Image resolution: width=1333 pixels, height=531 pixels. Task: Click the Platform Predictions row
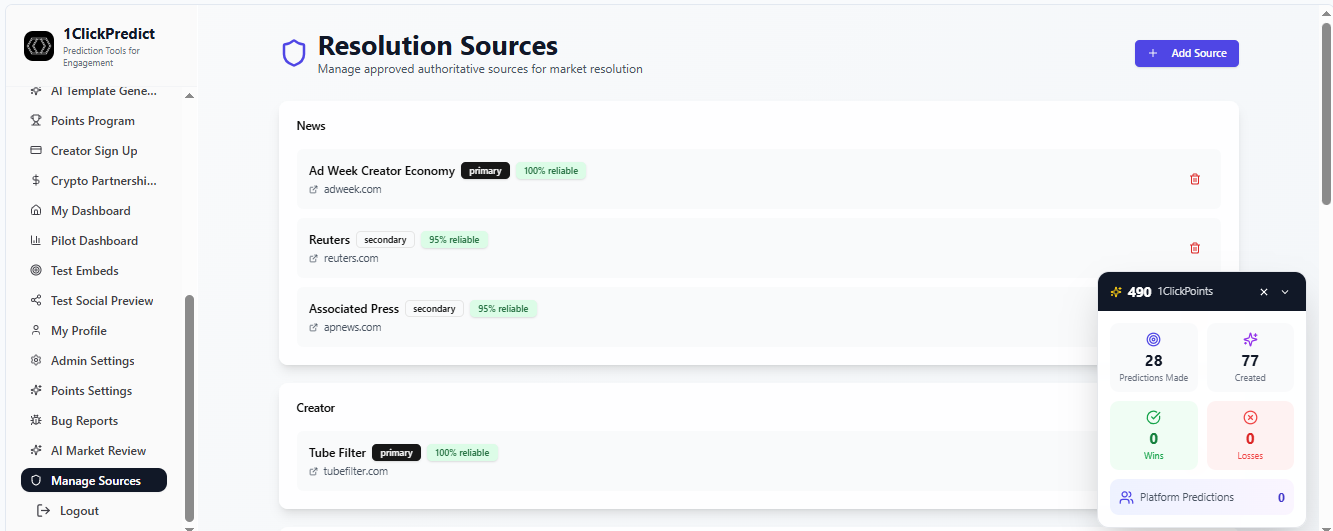(x=1202, y=497)
